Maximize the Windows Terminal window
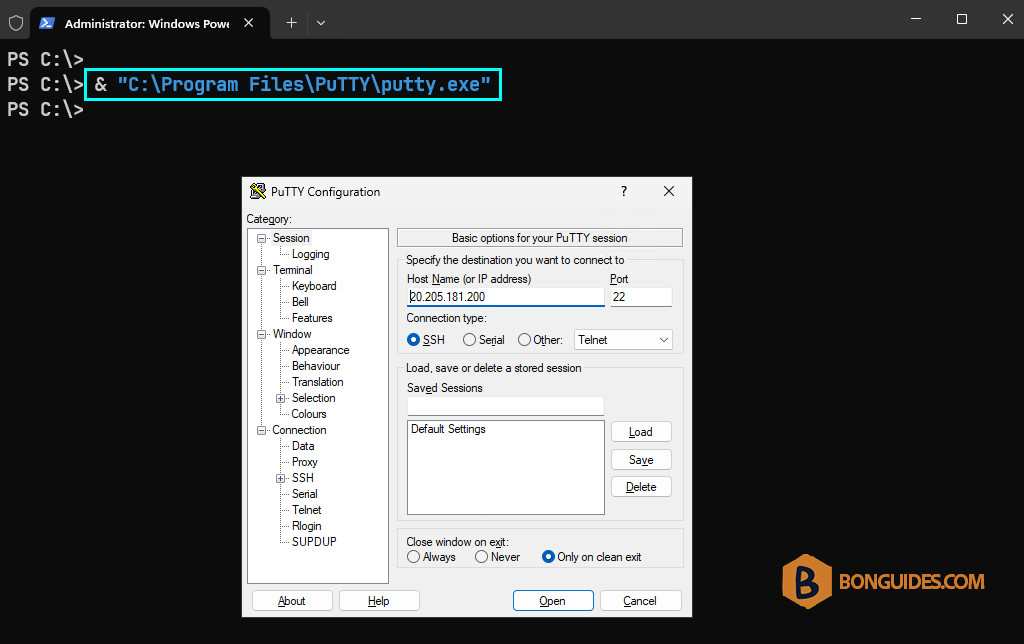Viewport: 1024px width, 644px height. 961,19
